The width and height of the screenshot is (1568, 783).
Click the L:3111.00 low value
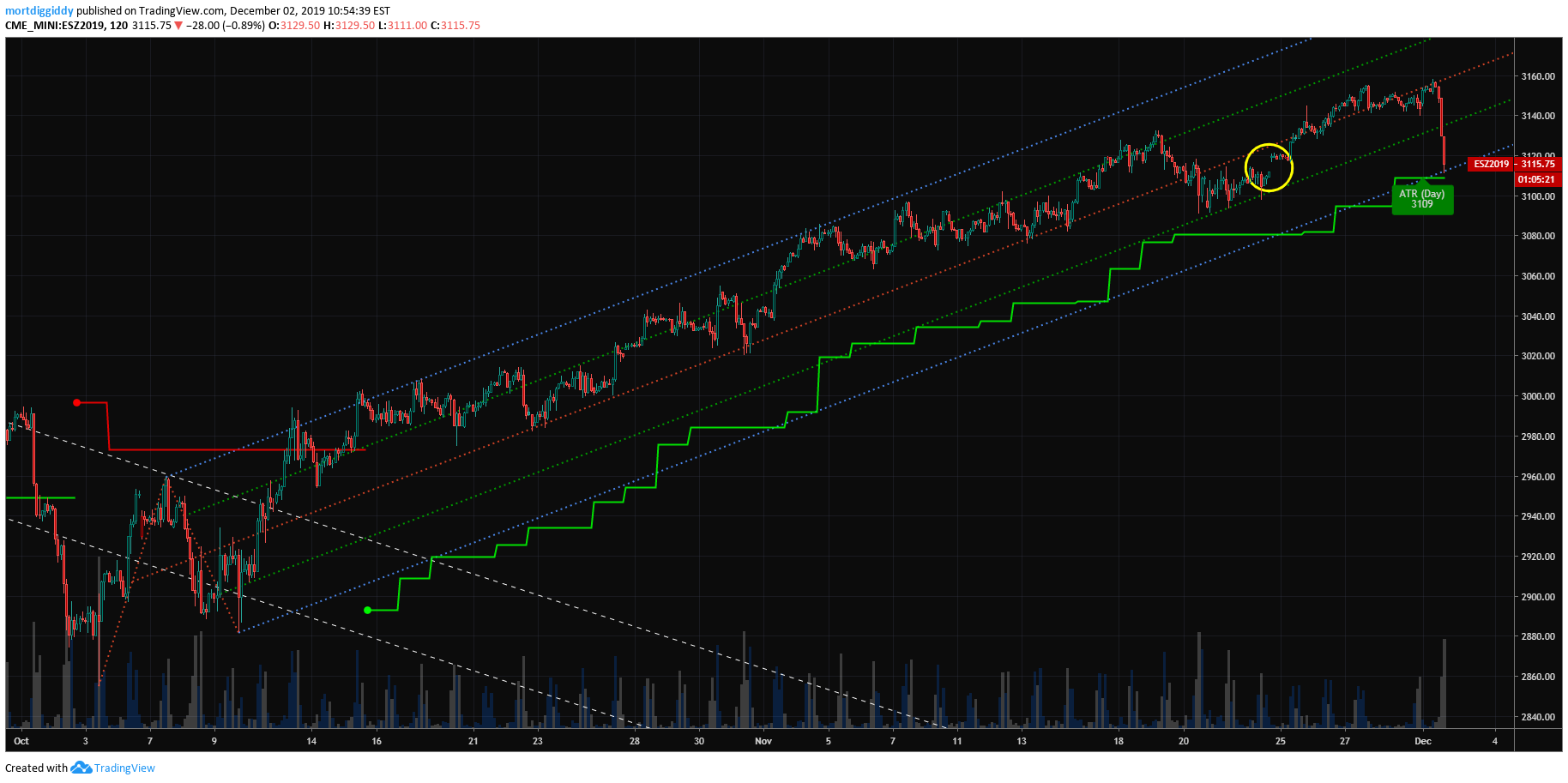coord(402,26)
